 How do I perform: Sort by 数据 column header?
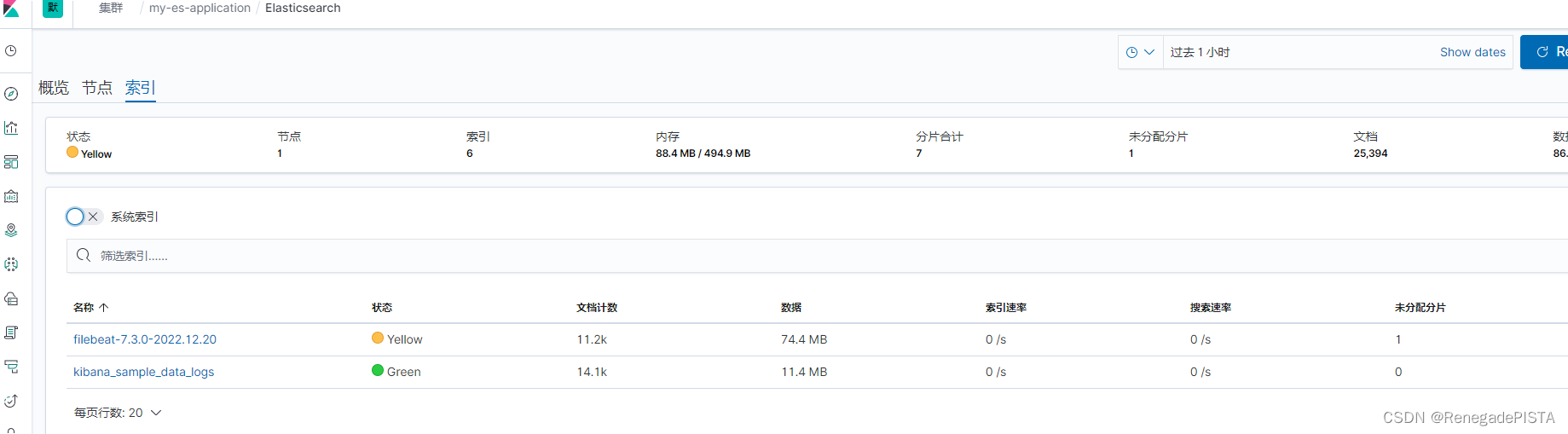point(791,308)
